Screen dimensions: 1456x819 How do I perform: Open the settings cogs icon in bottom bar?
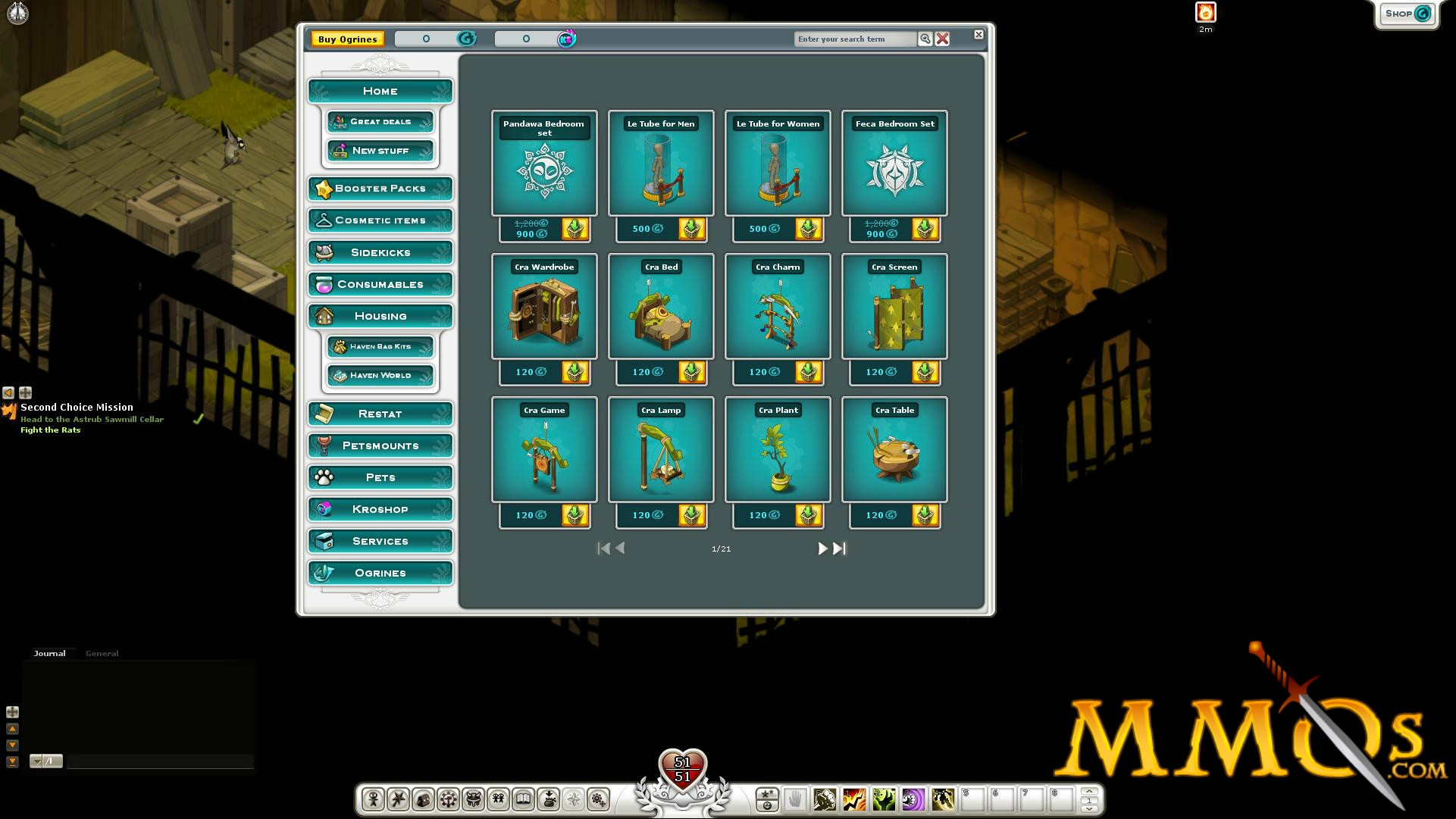coord(599,799)
